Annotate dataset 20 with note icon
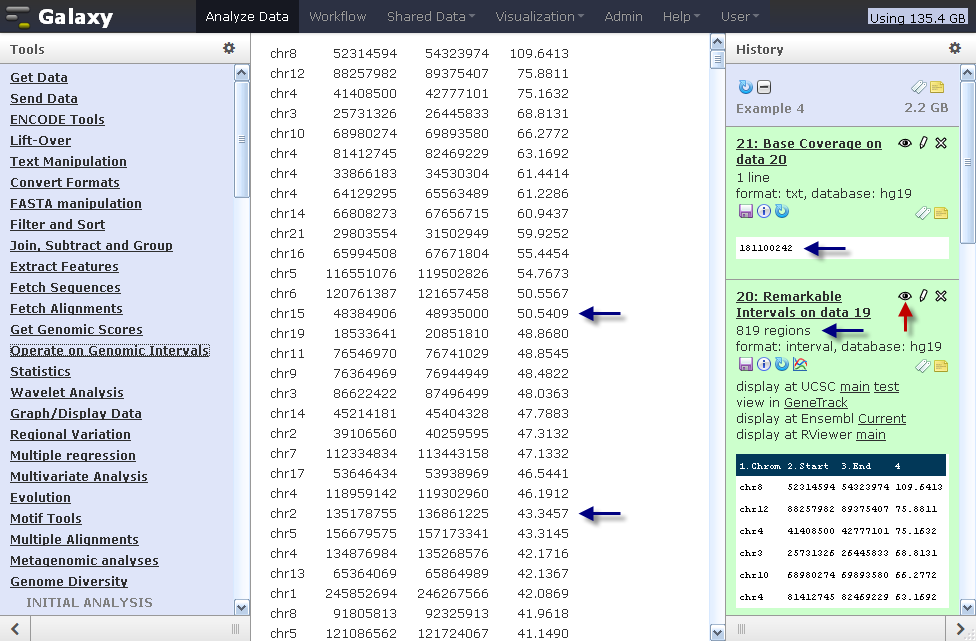This screenshot has height=641, width=976. (941, 366)
